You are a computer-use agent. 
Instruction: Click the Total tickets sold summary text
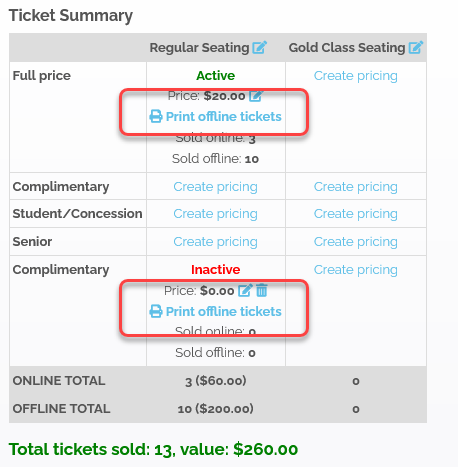(x=153, y=449)
